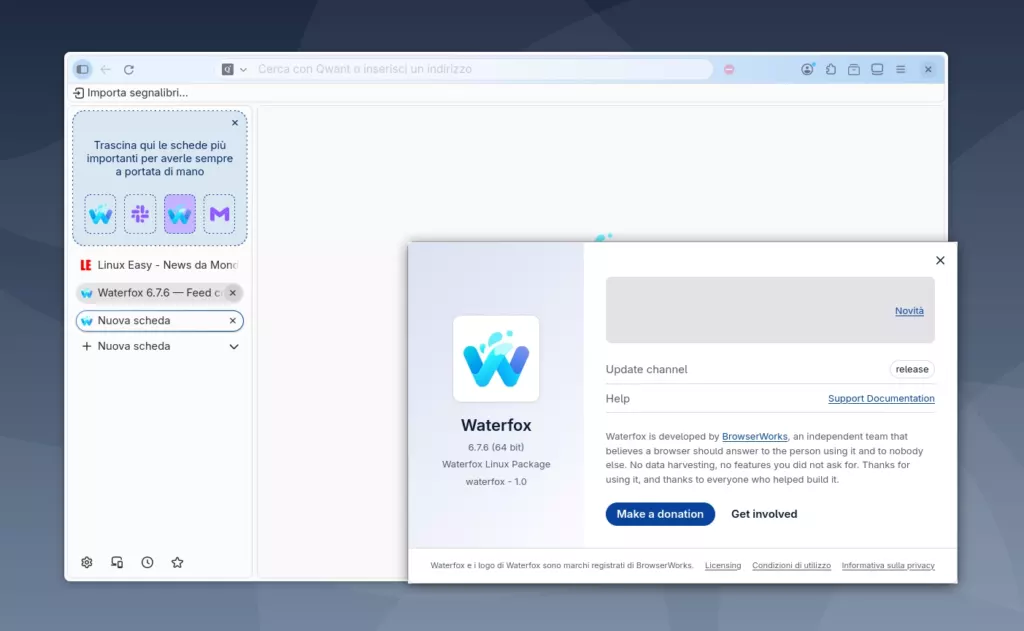The width and height of the screenshot is (1024, 631).
Task: Select the Slack pinned suggestion icon
Action: tap(140, 214)
